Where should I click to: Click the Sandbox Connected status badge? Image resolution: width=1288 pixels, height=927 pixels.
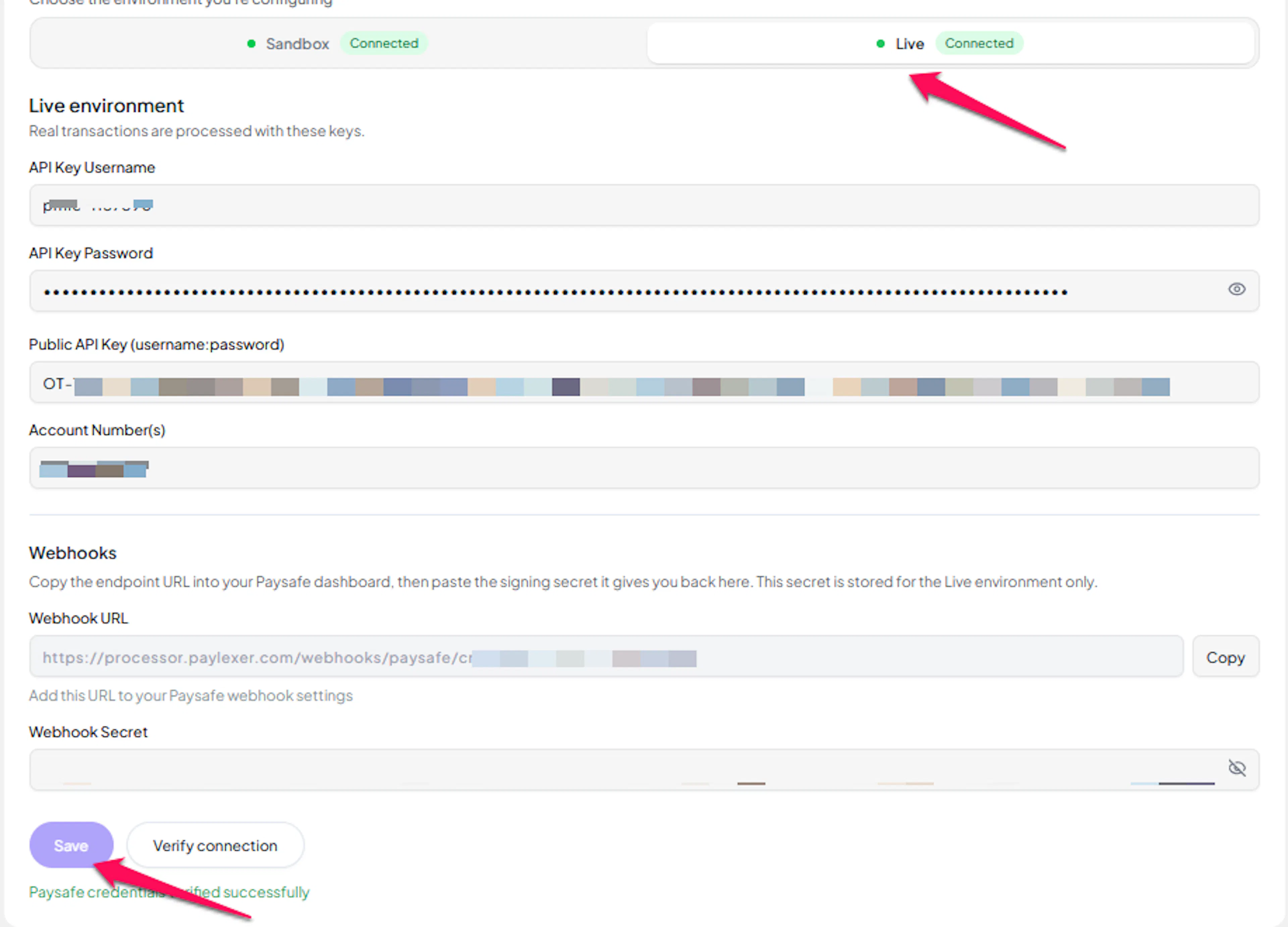point(384,43)
